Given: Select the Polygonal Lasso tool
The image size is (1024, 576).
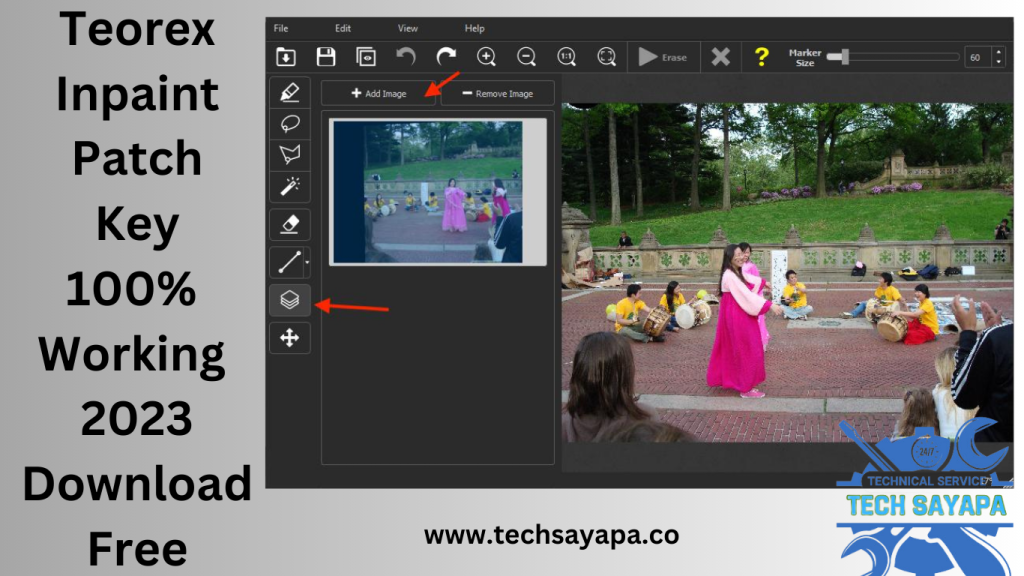Looking at the screenshot, I should click(x=290, y=155).
